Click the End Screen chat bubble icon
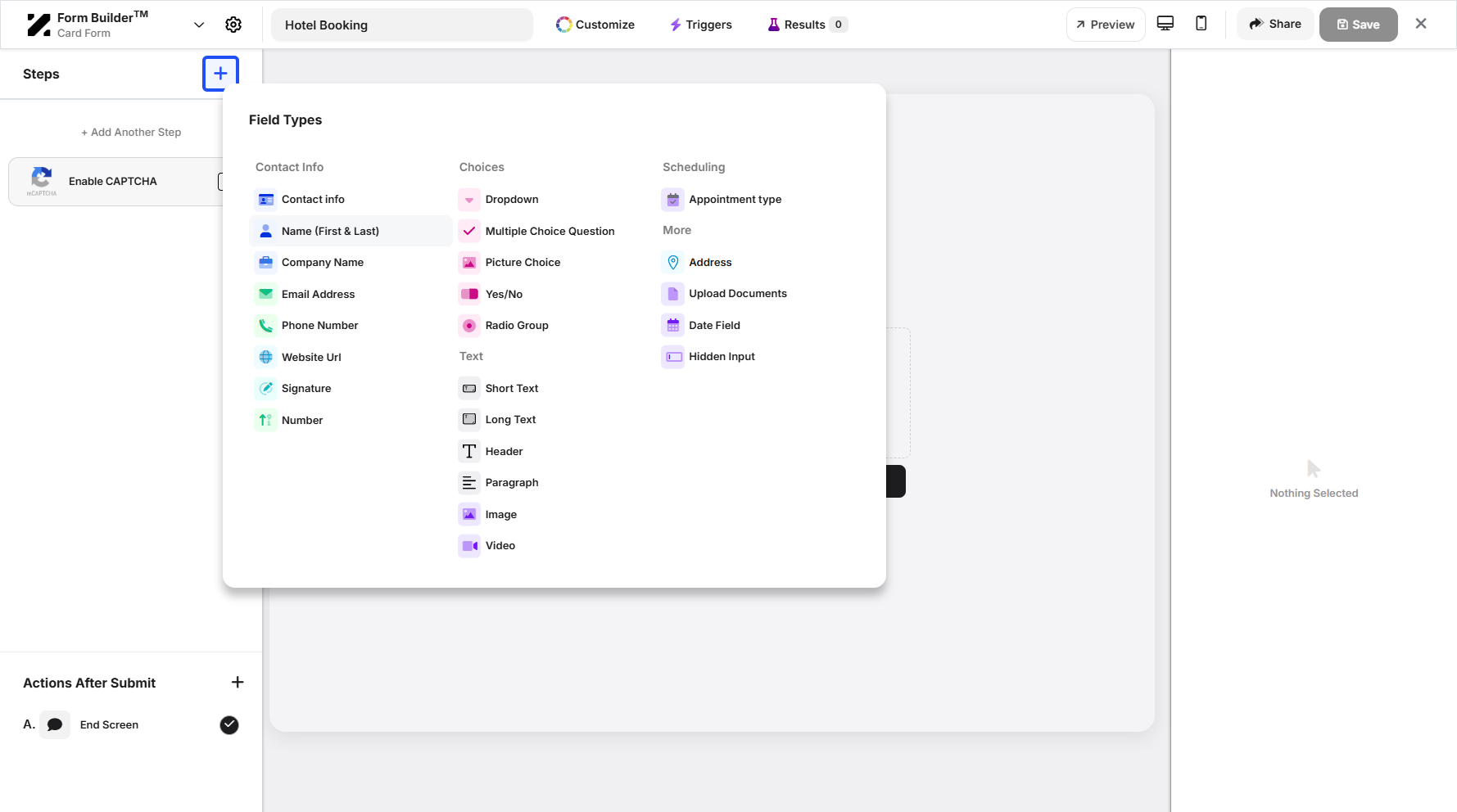The image size is (1457, 812). 55,725
